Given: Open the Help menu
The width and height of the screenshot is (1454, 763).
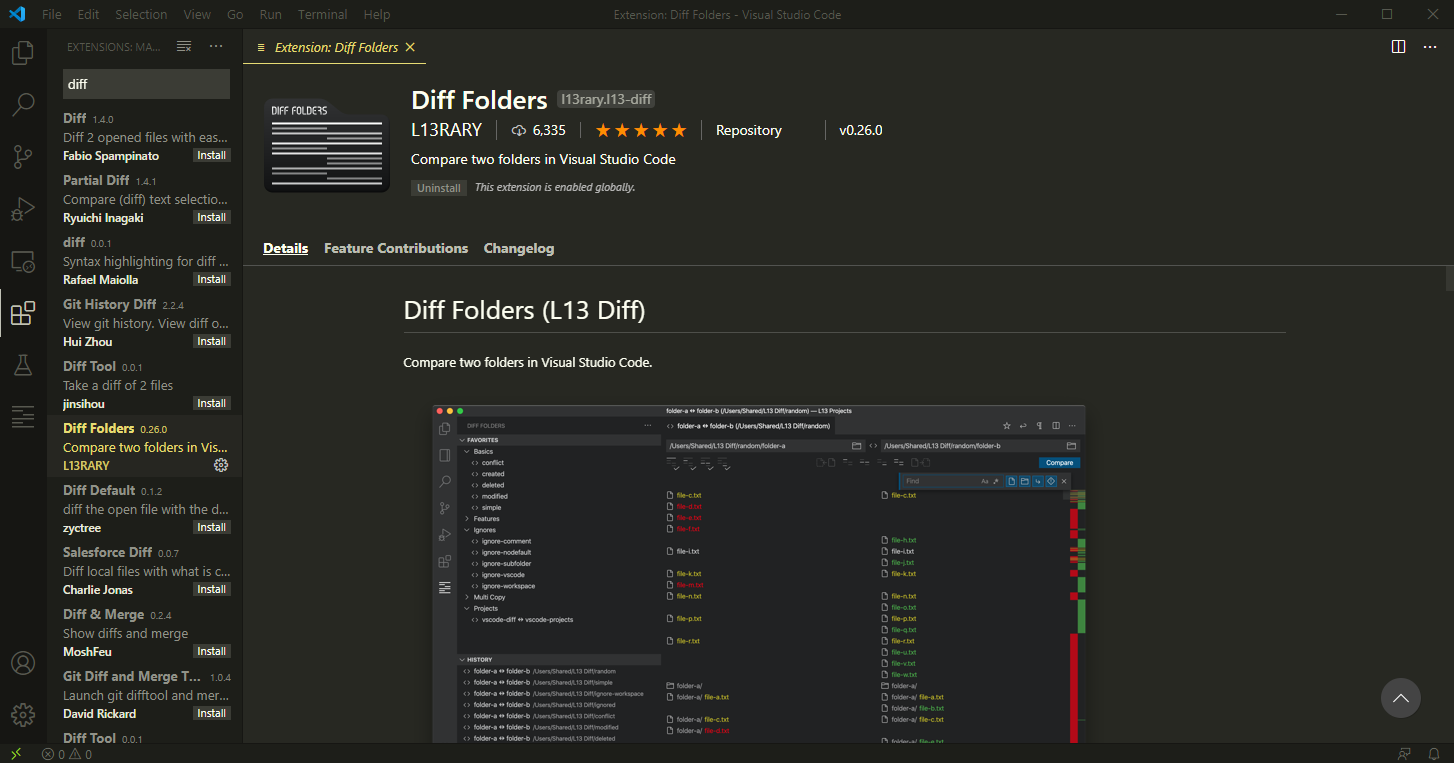Looking at the screenshot, I should (377, 15).
